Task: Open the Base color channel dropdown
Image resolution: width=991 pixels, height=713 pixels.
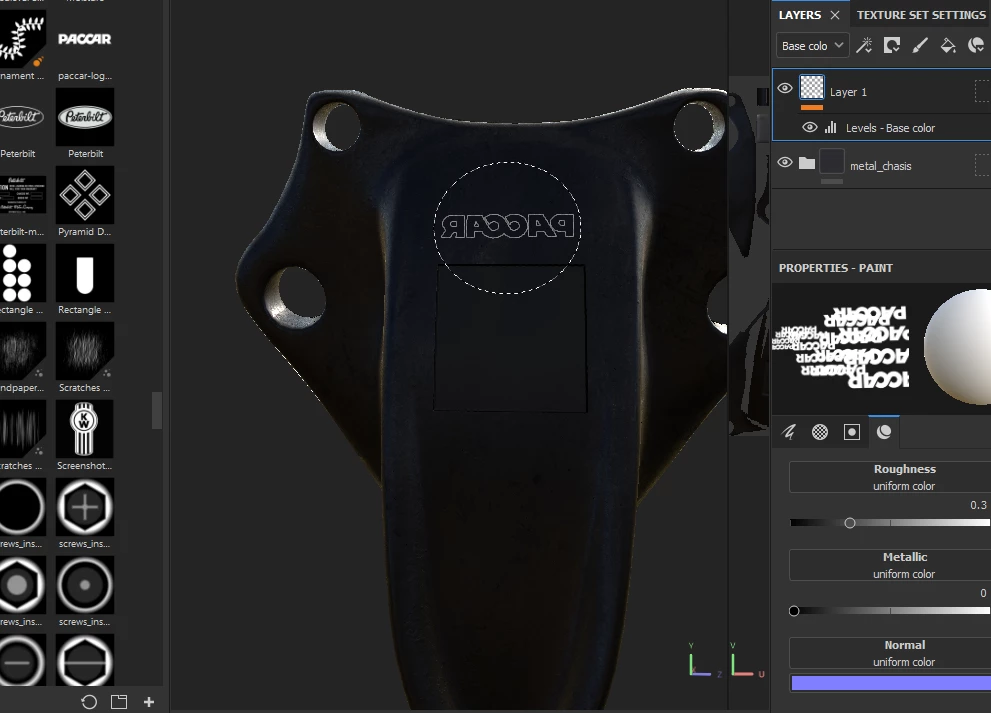Action: click(812, 46)
